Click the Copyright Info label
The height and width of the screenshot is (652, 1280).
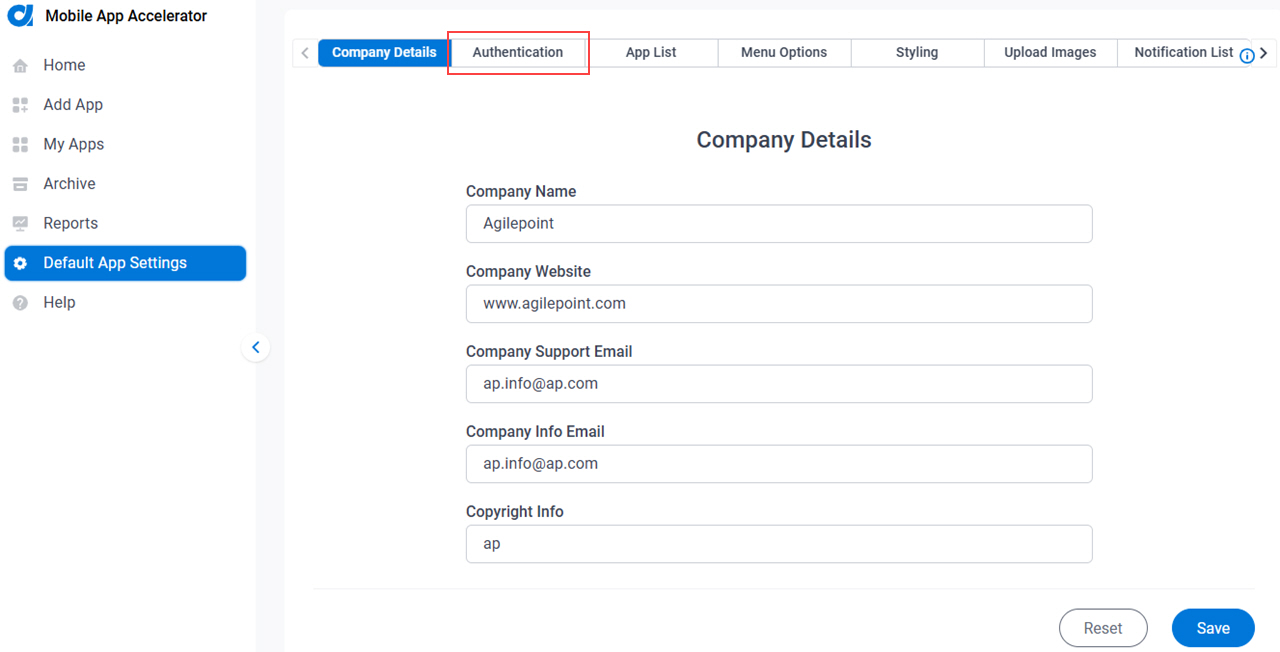pyautogui.click(x=515, y=512)
